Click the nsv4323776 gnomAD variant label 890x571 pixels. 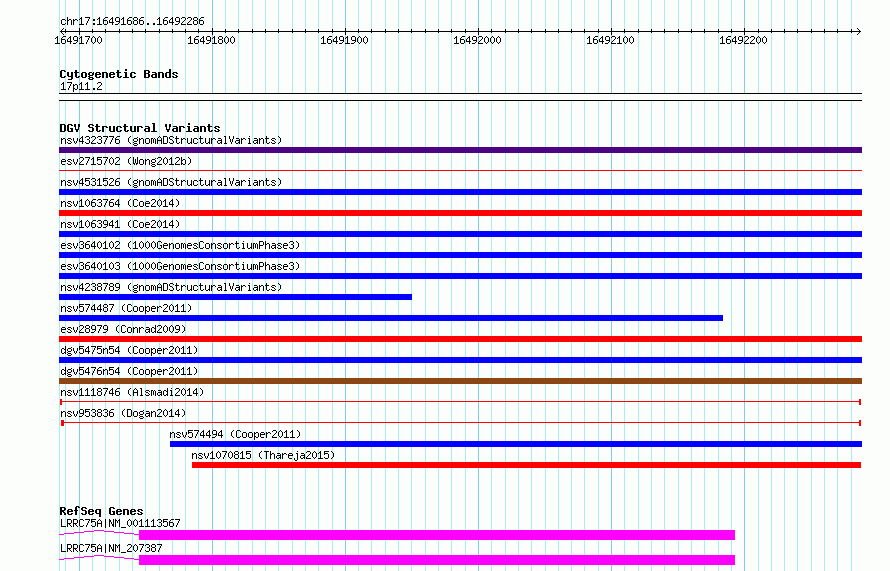(x=171, y=140)
